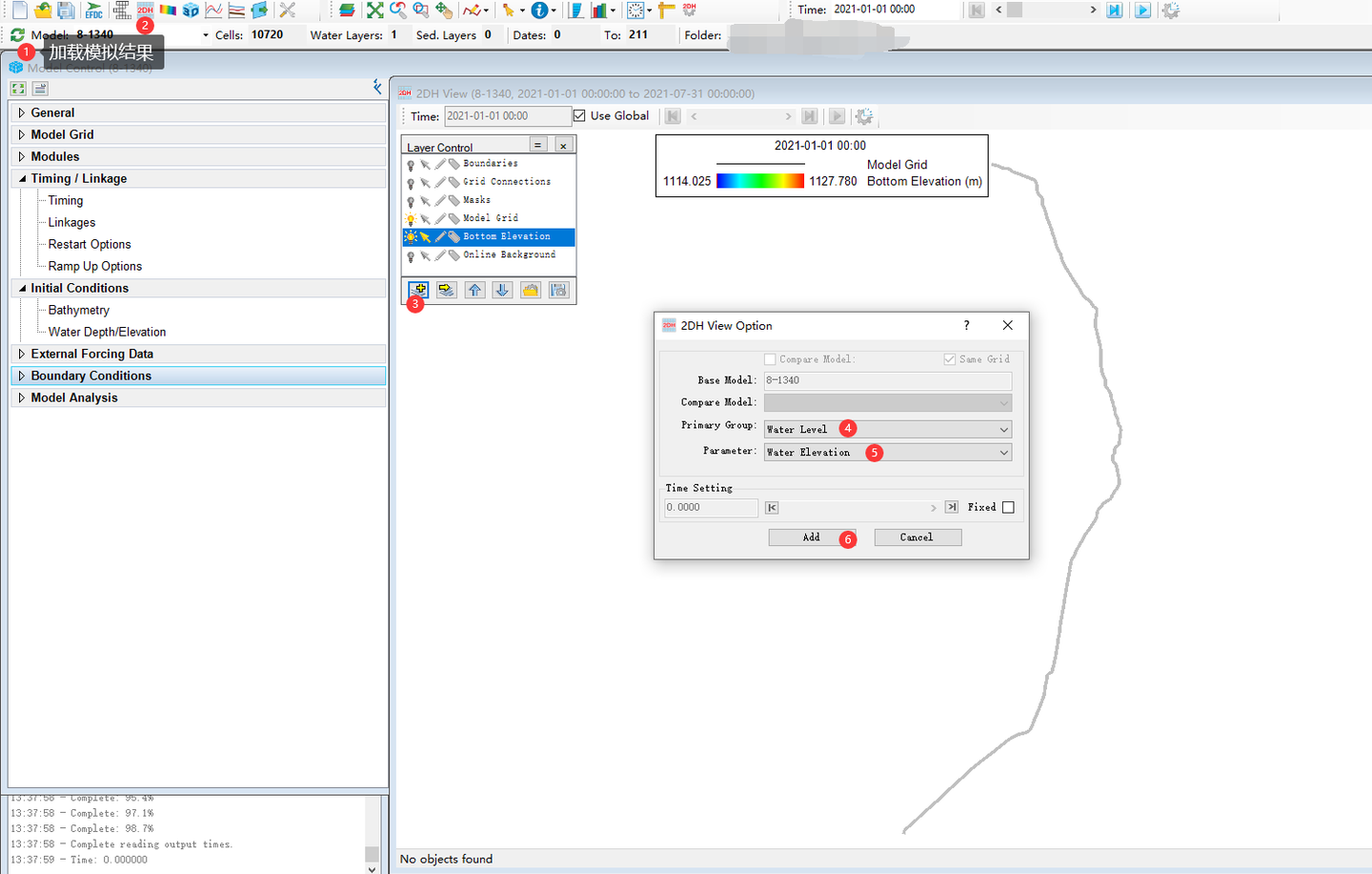Screen dimensions: 1372x874
Task: Expand the Boundary Conditions tree section
Action: point(22,376)
